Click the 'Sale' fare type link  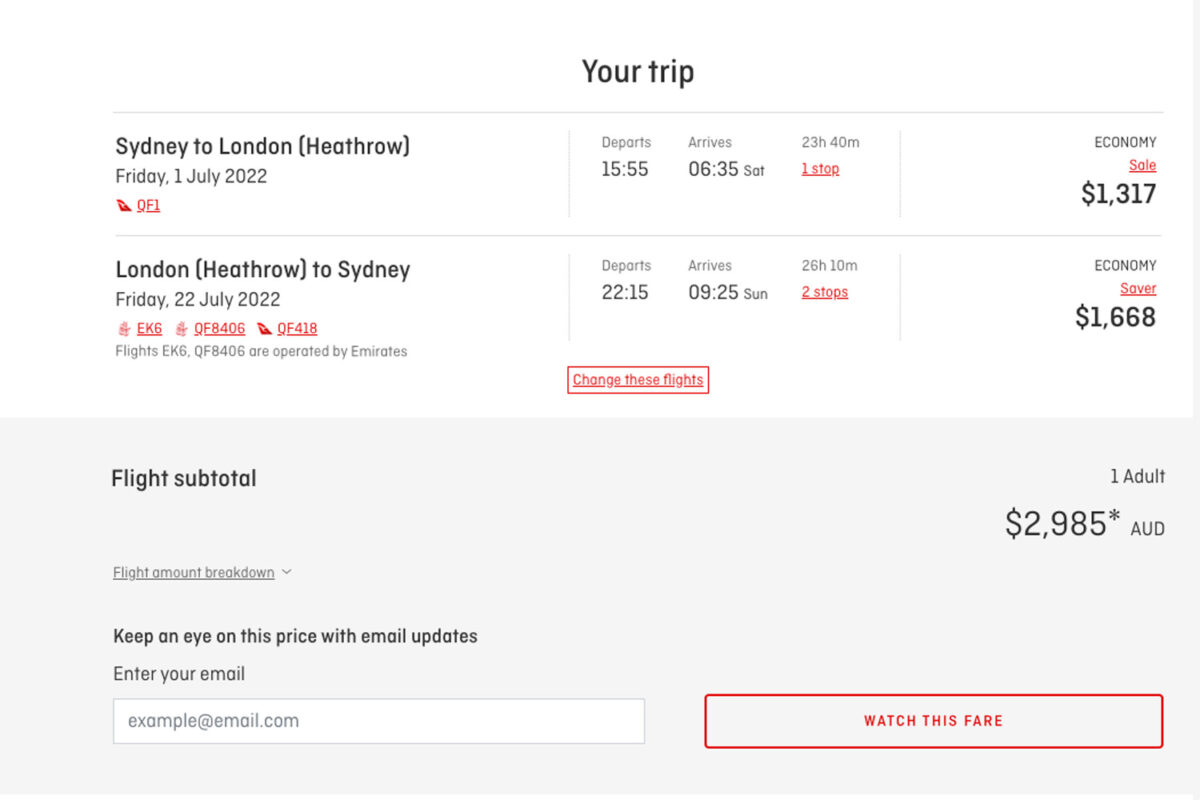pyautogui.click(x=1142, y=166)
